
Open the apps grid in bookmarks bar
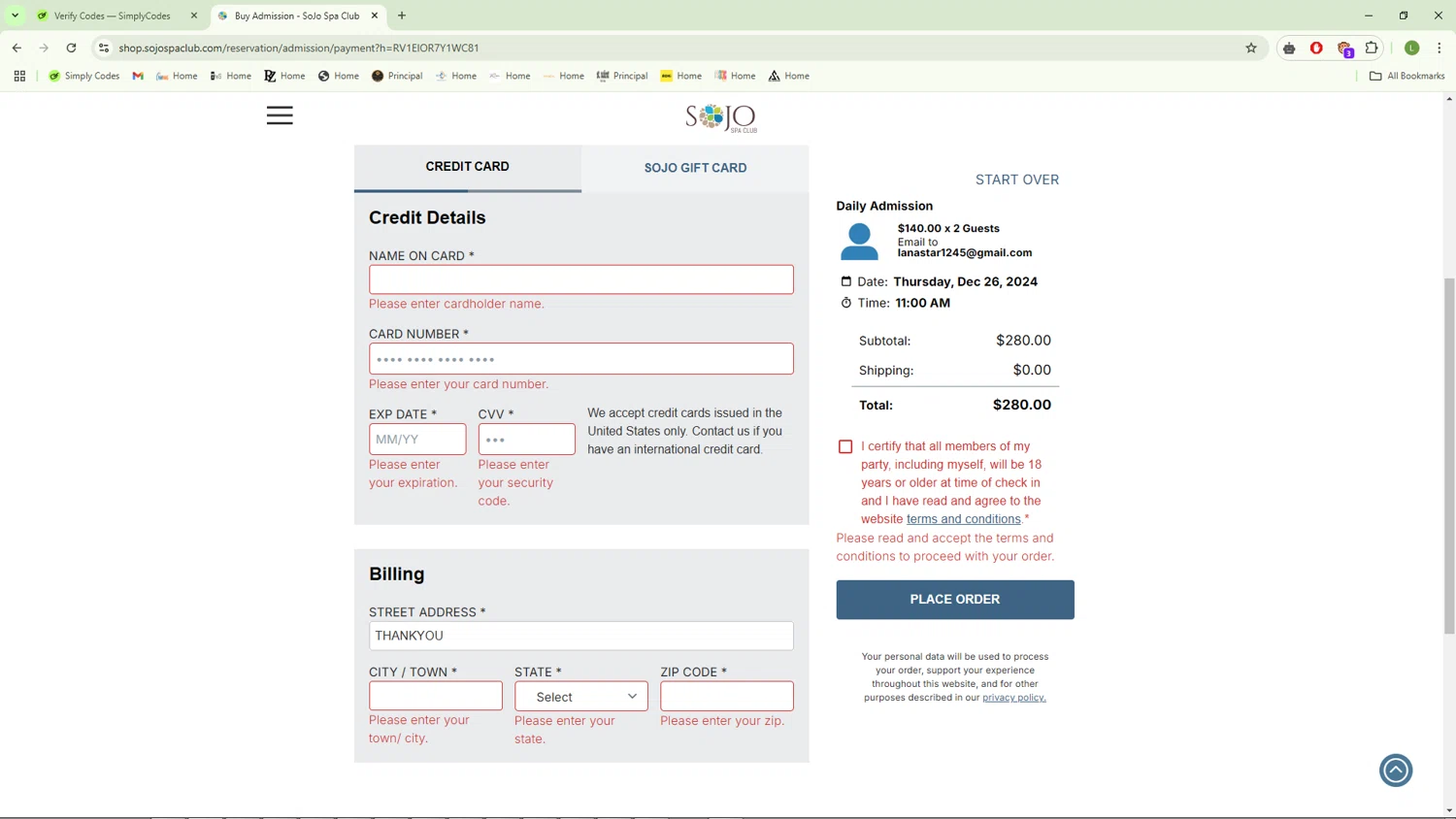(19, 76)
